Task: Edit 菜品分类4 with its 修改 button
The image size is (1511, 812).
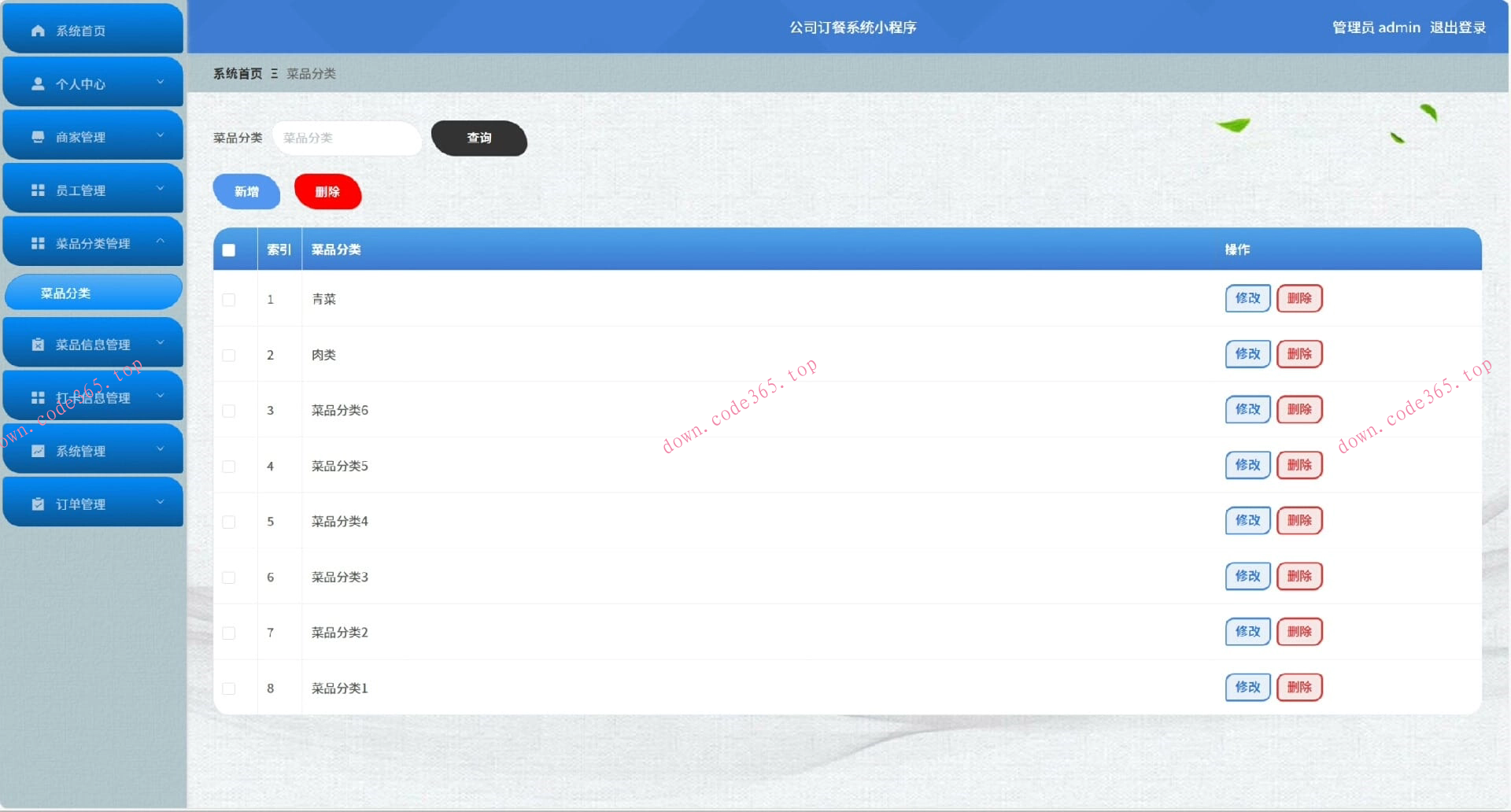Action: [x=1248, y=520]
